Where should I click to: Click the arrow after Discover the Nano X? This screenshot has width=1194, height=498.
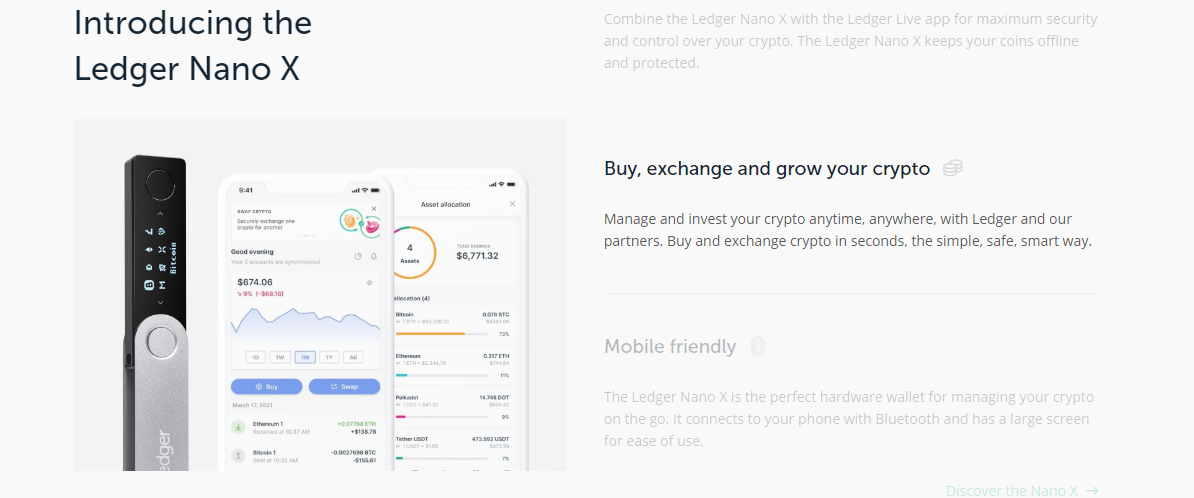(x=1092, y=490)
